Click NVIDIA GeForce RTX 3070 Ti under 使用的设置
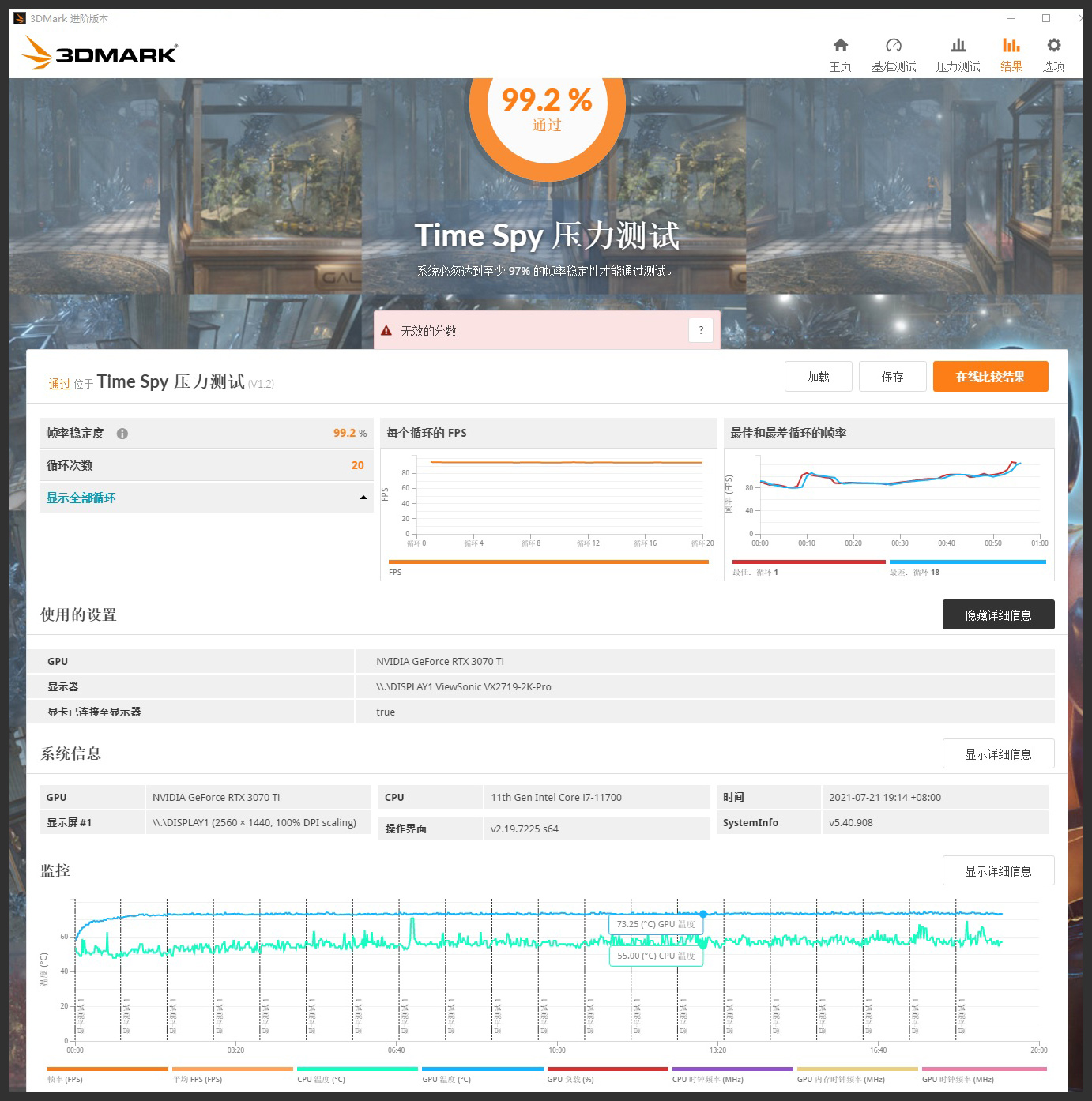The height and width of the screenshot is (1101, 1092). point(440,662)
